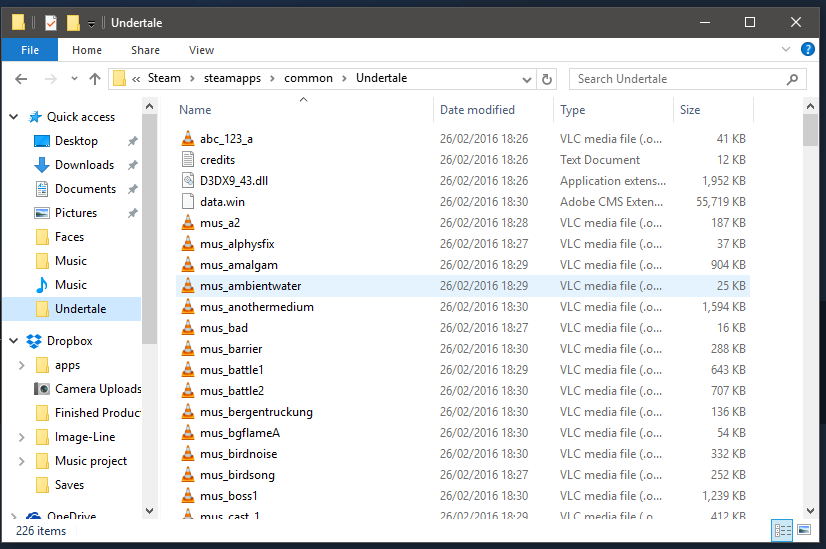Image resolution: width=826 pixels, height=549 pixels.
Task: Switch to details view layout
Action: coord(782,530)
